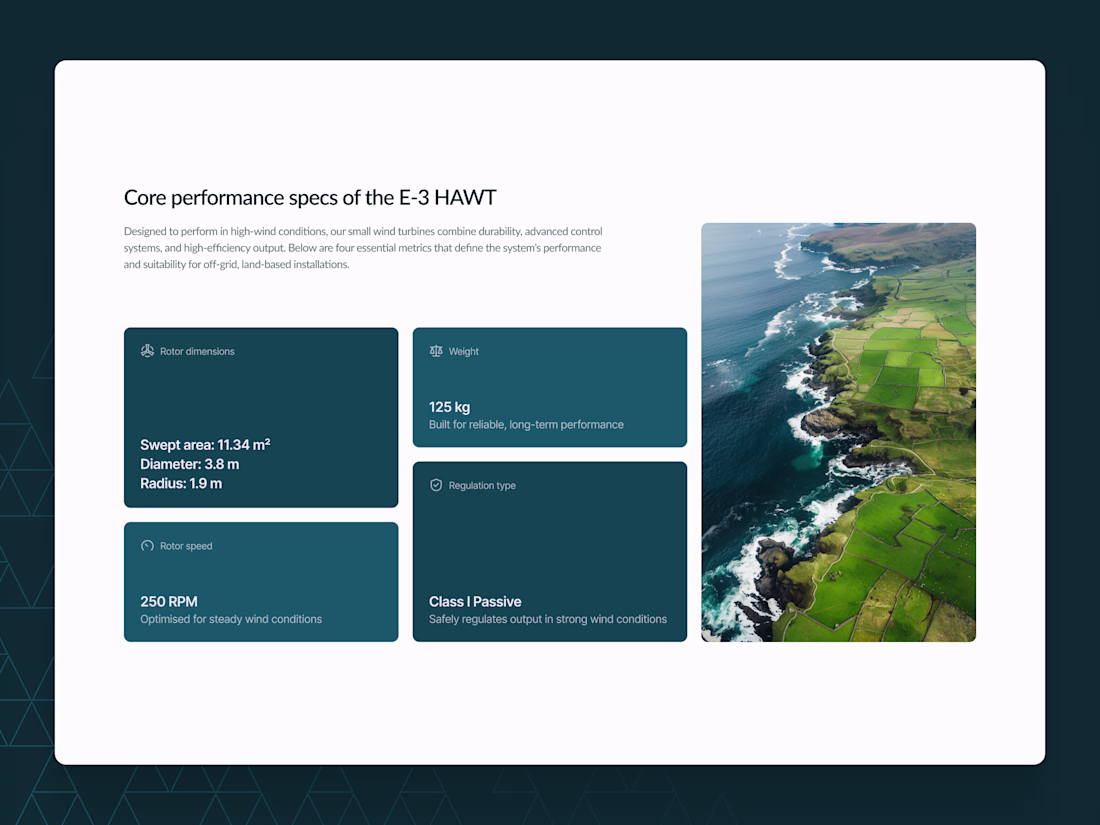
Task: Click the rotor speed gauge icon
Action: [147, 546]
